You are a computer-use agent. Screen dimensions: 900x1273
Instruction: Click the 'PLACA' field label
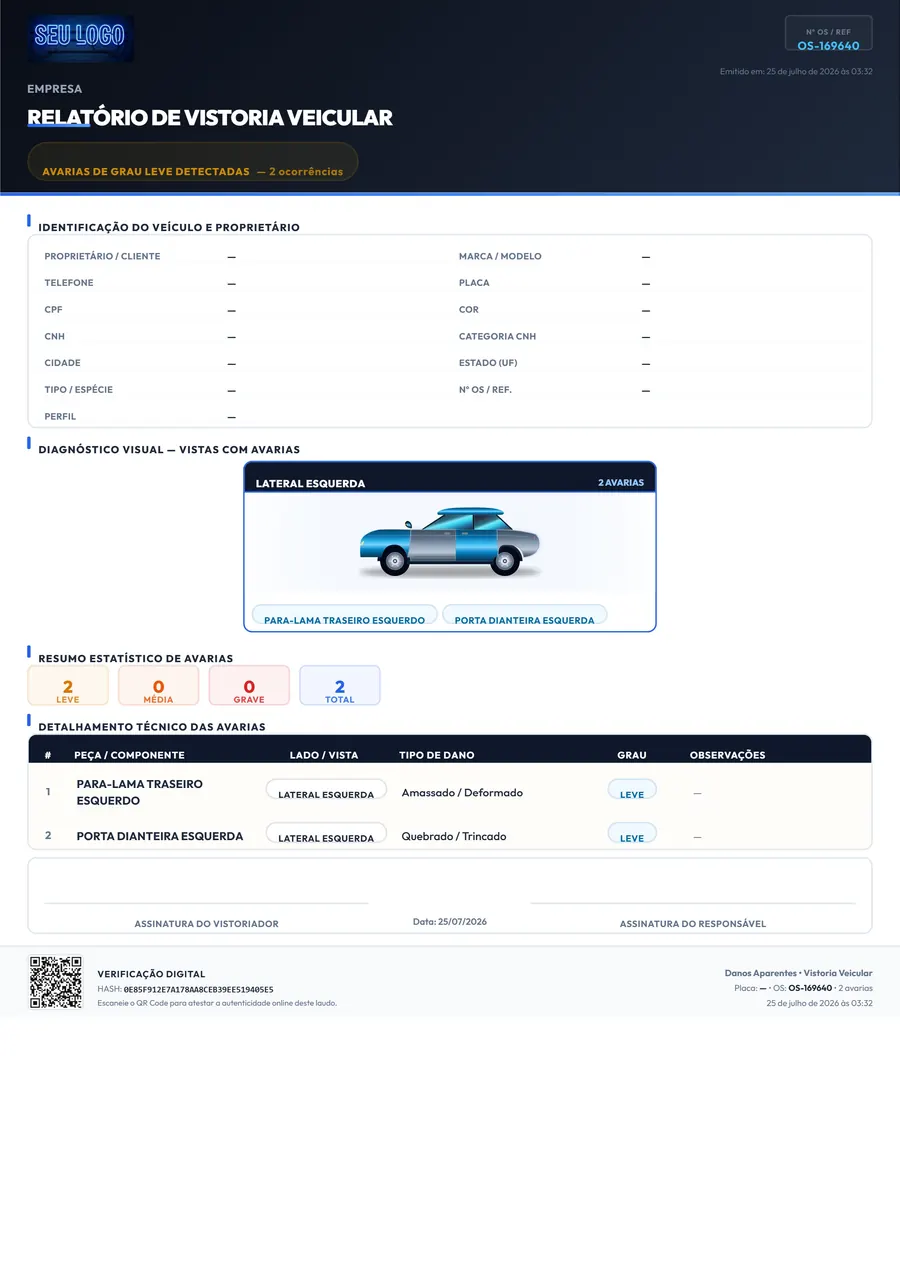(x=474, y=283)
